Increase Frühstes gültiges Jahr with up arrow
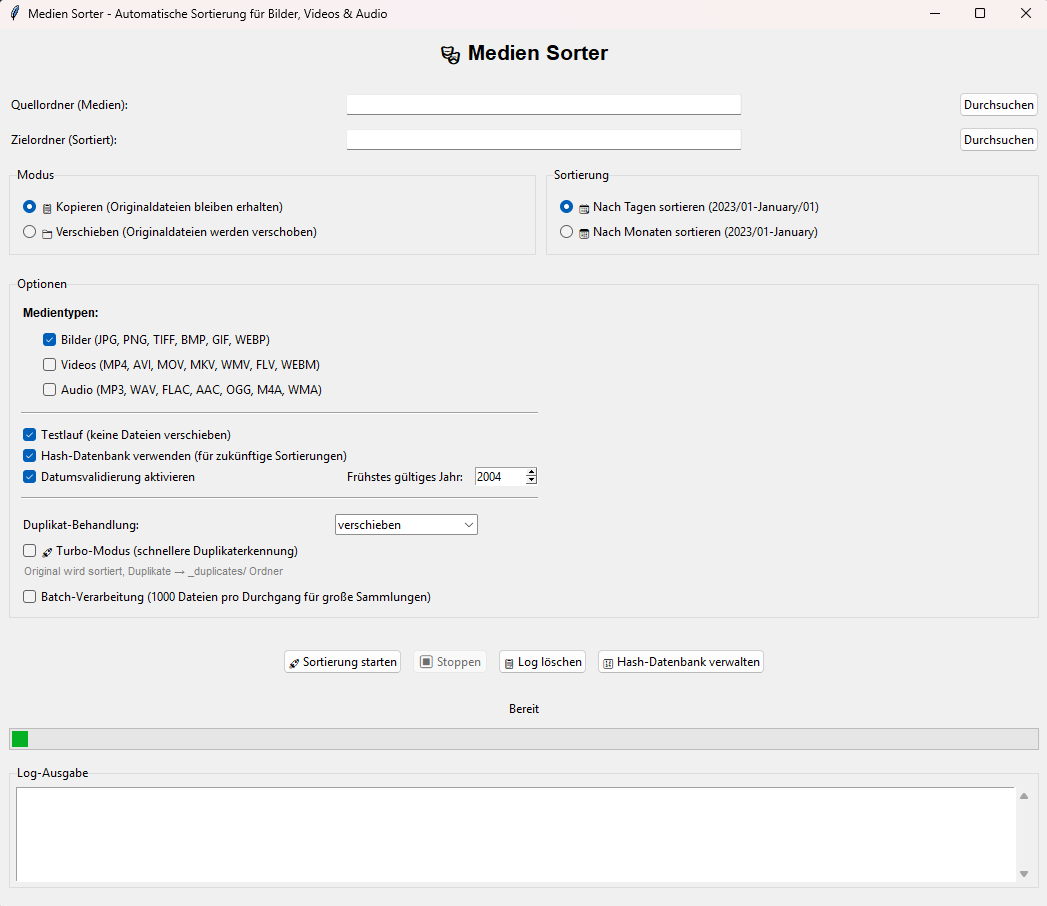 pyautogui.click(x=532, y=471)
